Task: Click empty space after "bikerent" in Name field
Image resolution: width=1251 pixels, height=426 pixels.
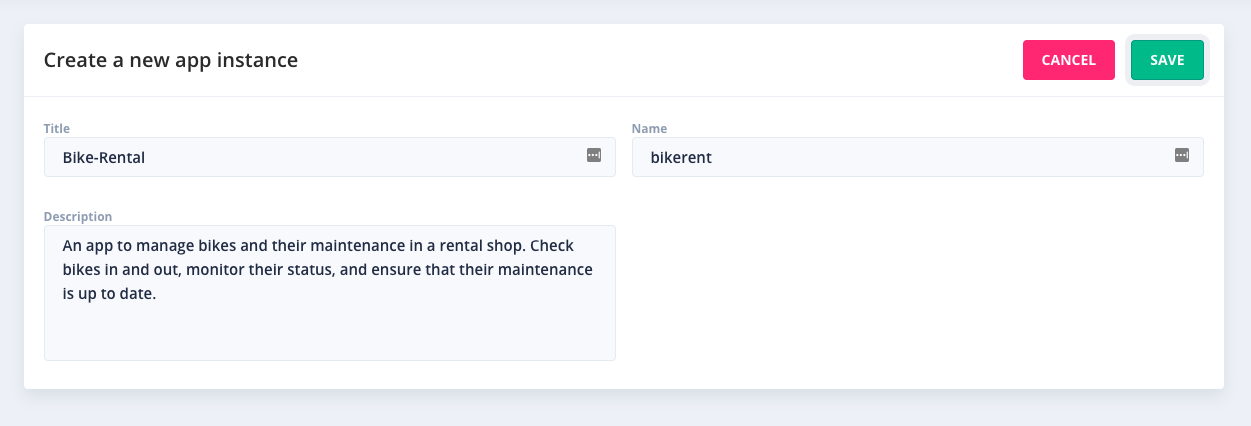Action: click(940, 157)
